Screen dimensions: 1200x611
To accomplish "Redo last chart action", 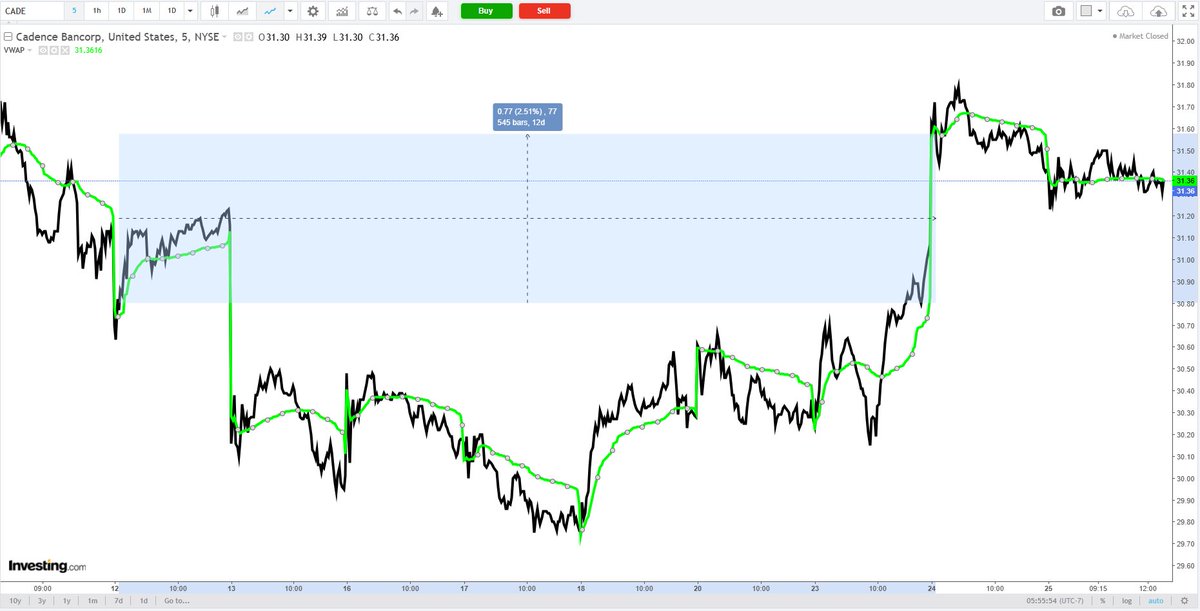I will [x=415, y=11].
